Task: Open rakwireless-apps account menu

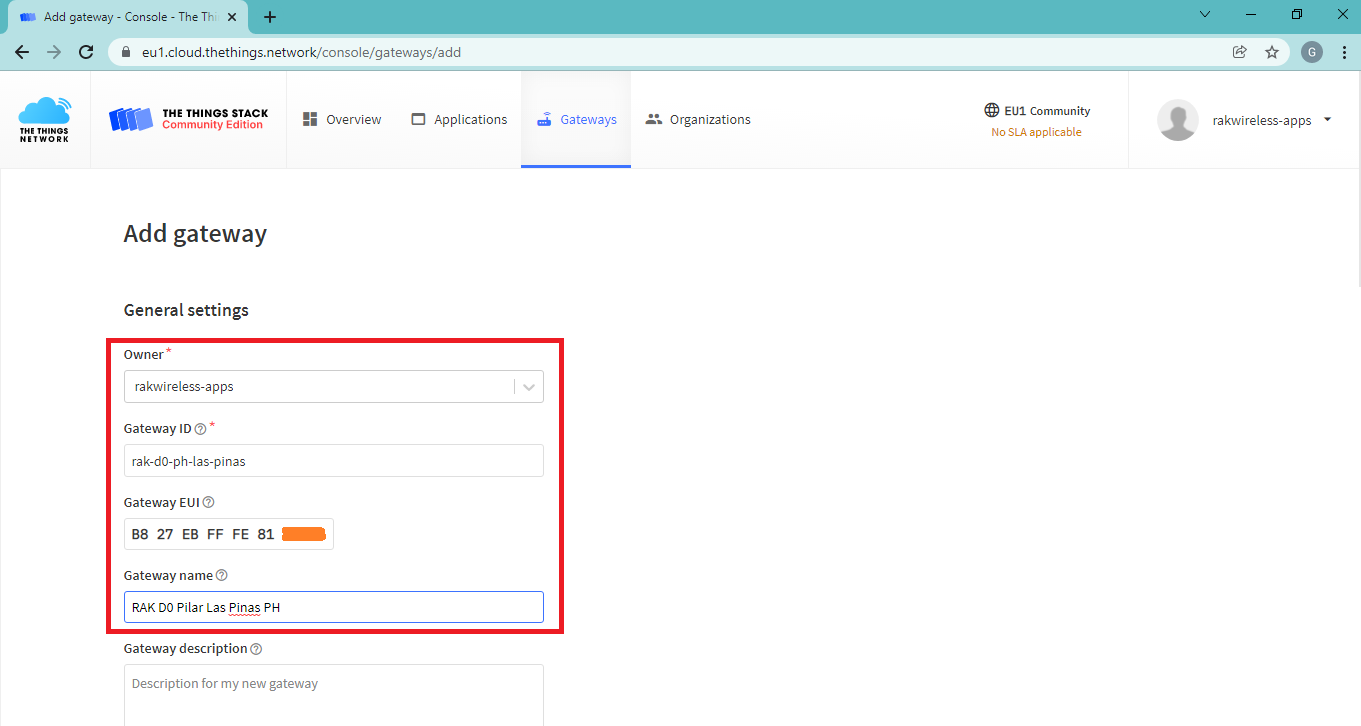Action: pyautogui.click(x=1268, y=120)
